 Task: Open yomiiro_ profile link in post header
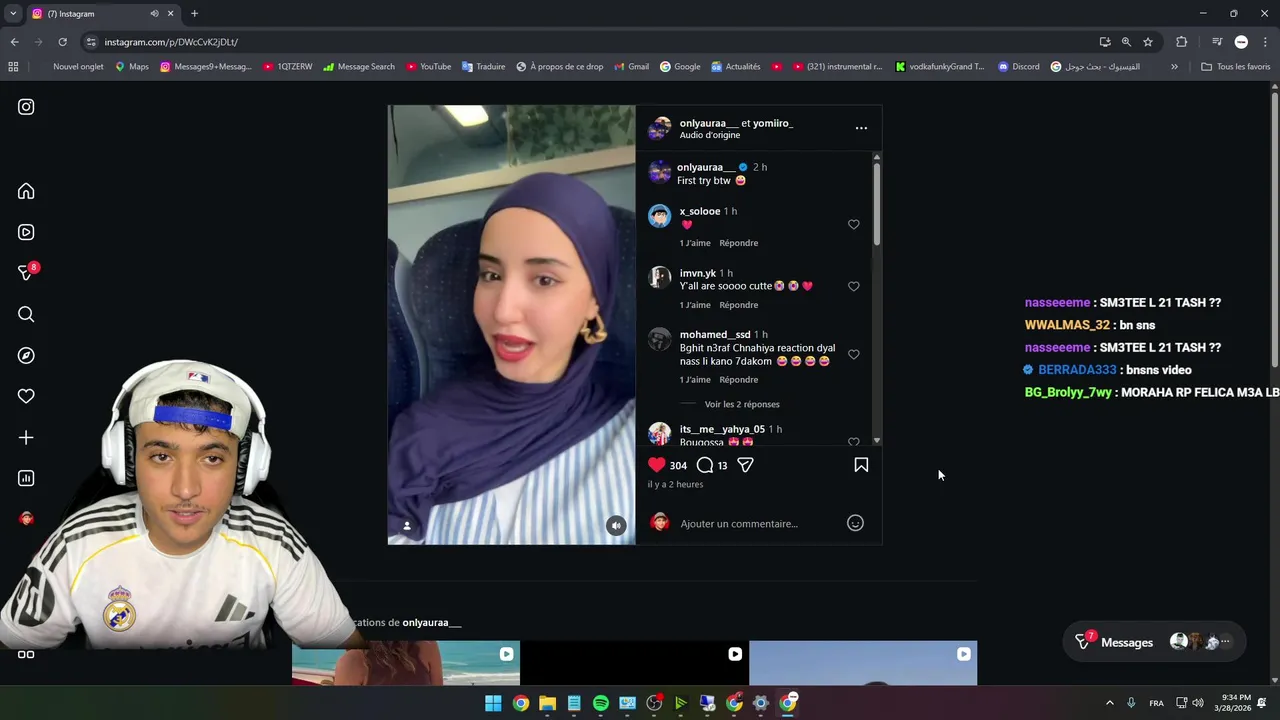(775, 123)
